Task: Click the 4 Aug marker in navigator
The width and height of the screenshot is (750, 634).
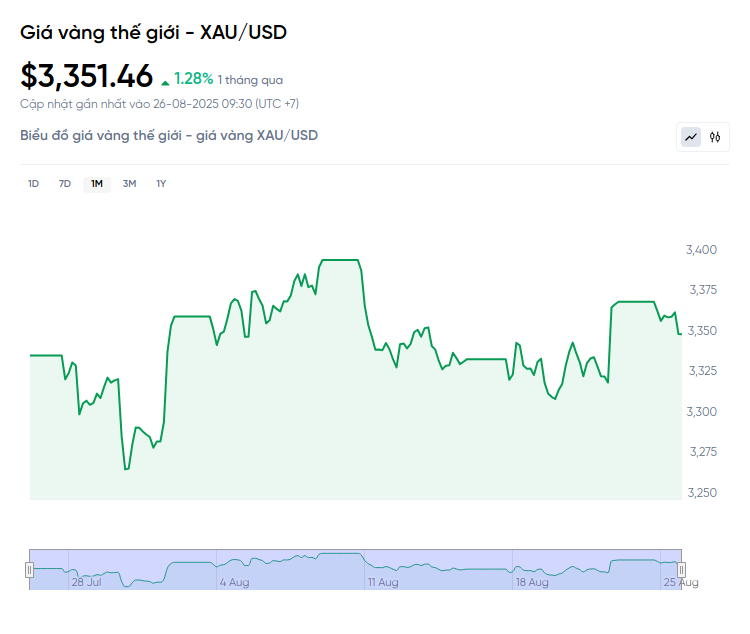Action: tap(234, 581)
